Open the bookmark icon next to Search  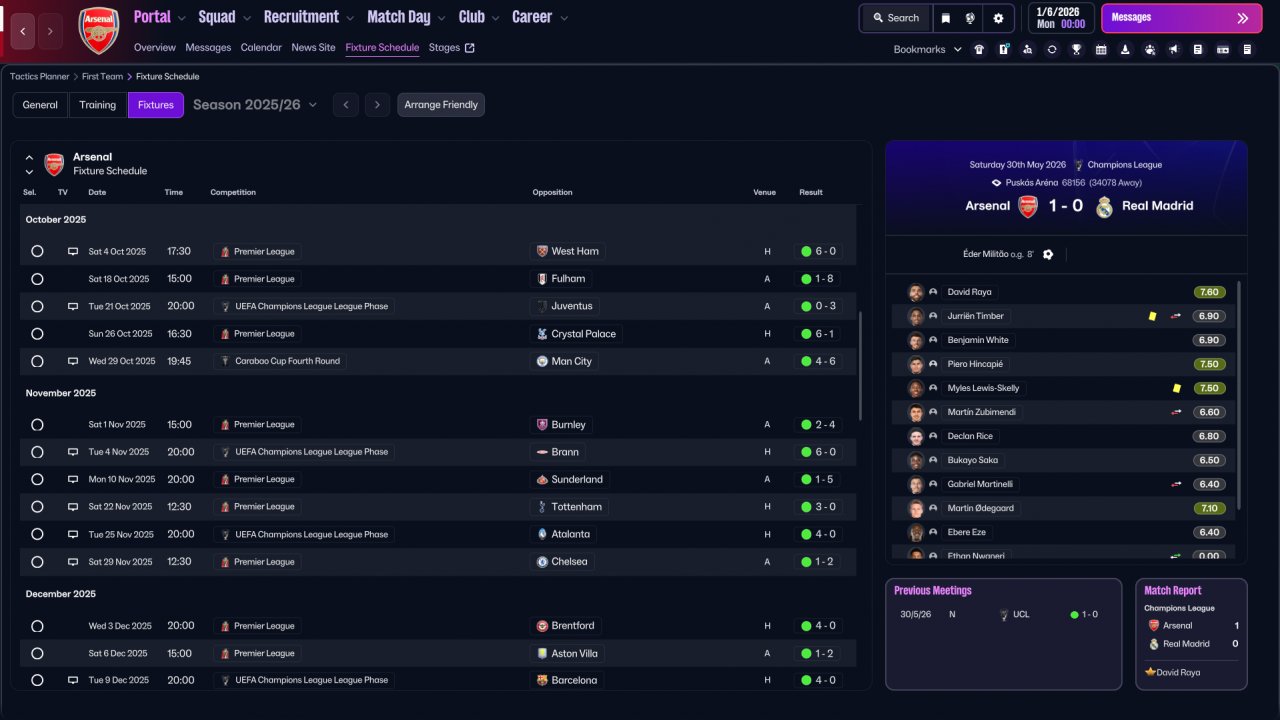click(946, 18)
